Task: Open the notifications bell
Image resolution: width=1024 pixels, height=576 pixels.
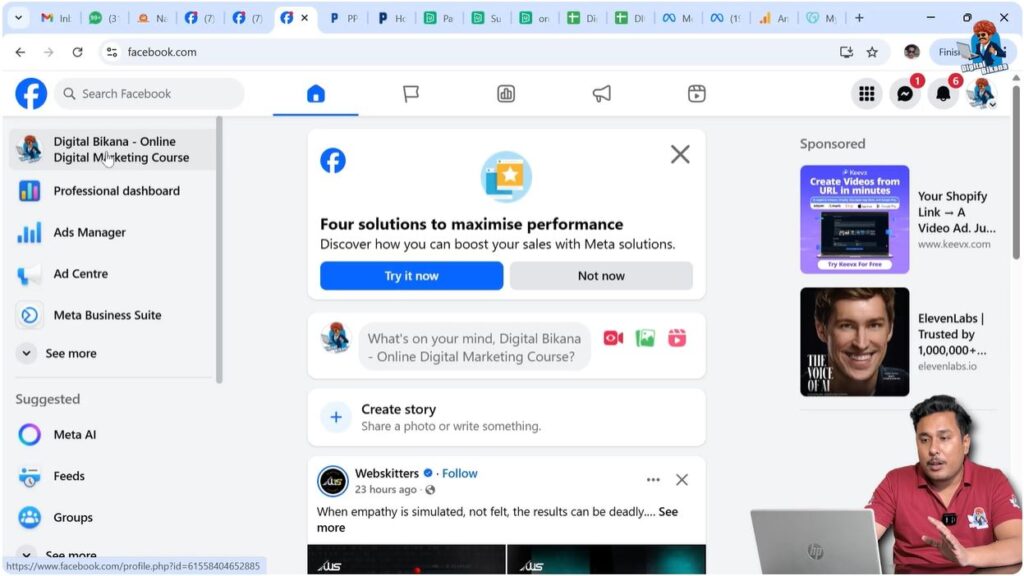Action: click(x=943, y=94)
